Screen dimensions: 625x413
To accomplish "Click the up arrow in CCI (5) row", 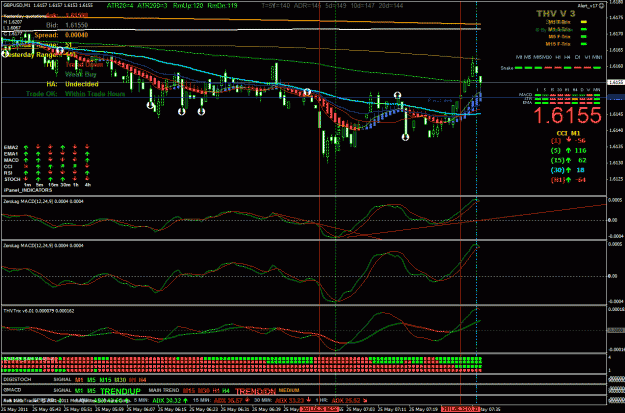I will [x=568, y=150].
